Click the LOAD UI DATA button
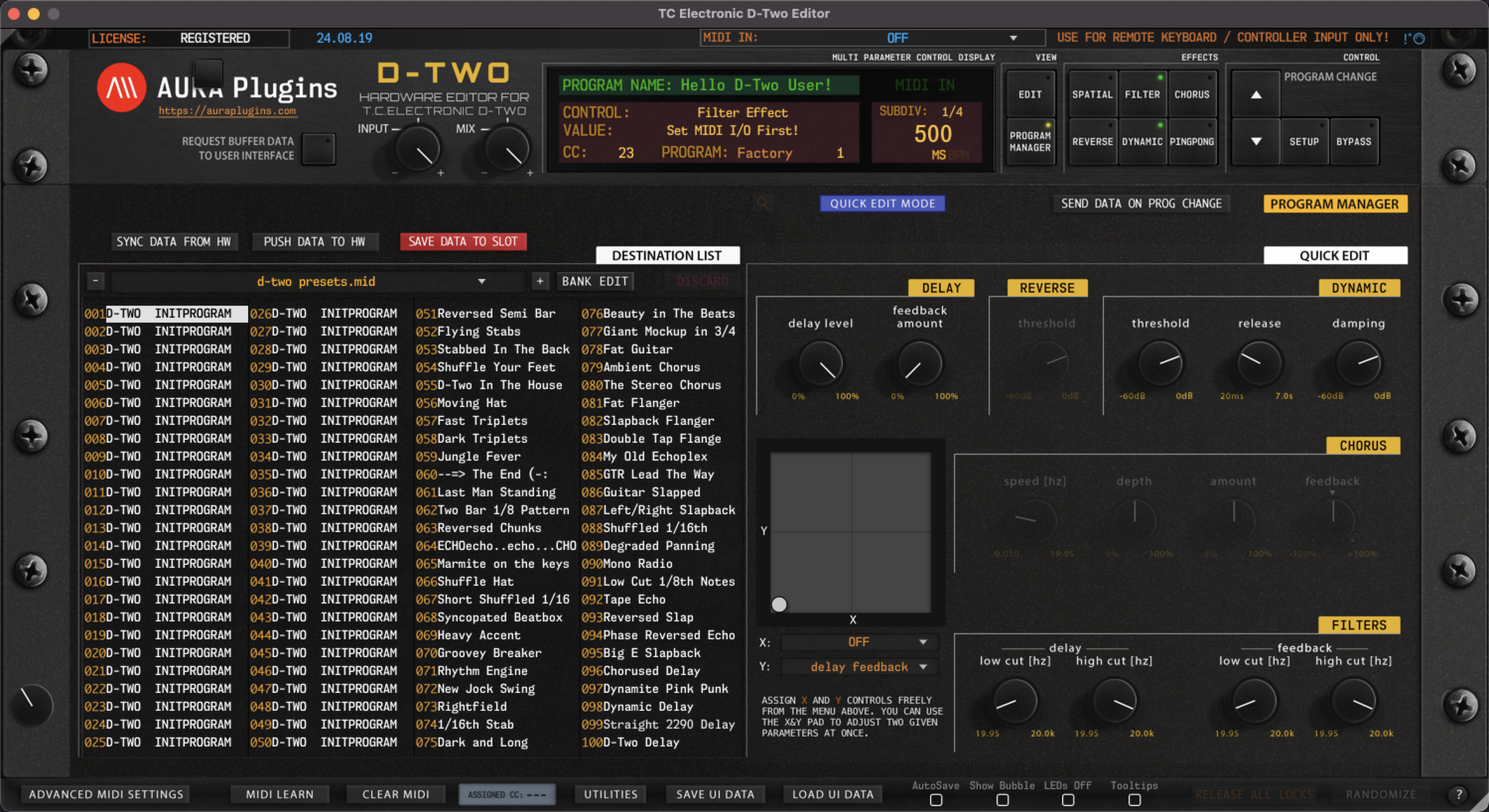Screen dimensions: 1489x812 [x=832, y=794]
